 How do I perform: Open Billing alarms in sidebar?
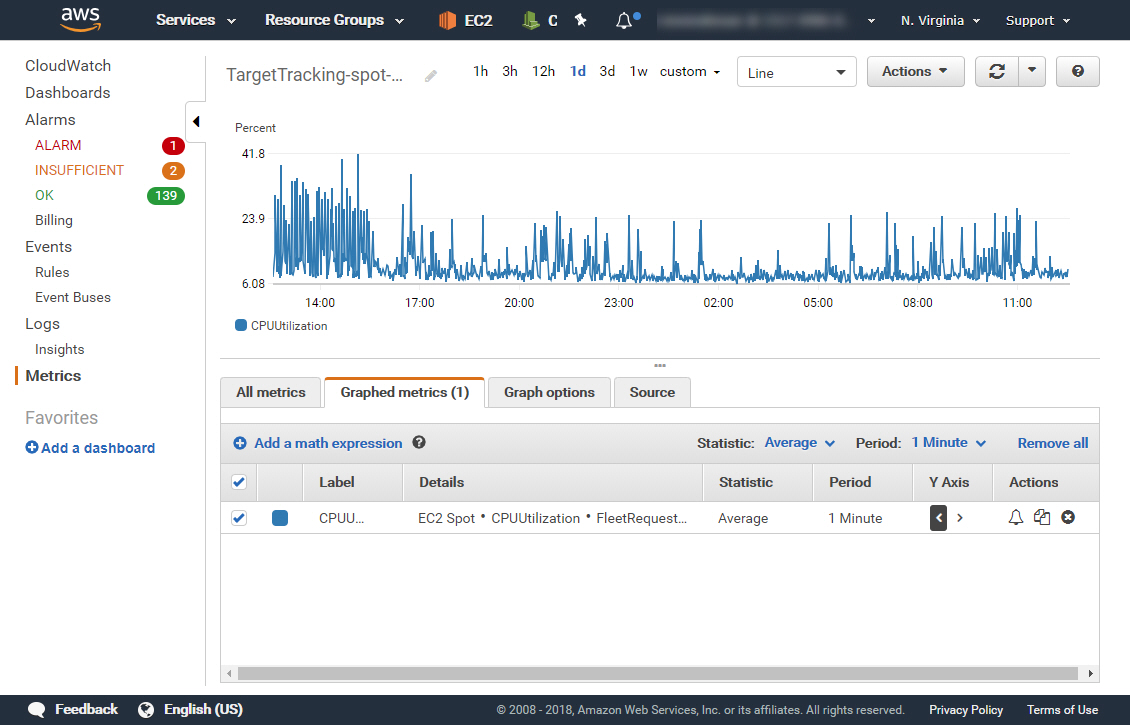(54, 221)
